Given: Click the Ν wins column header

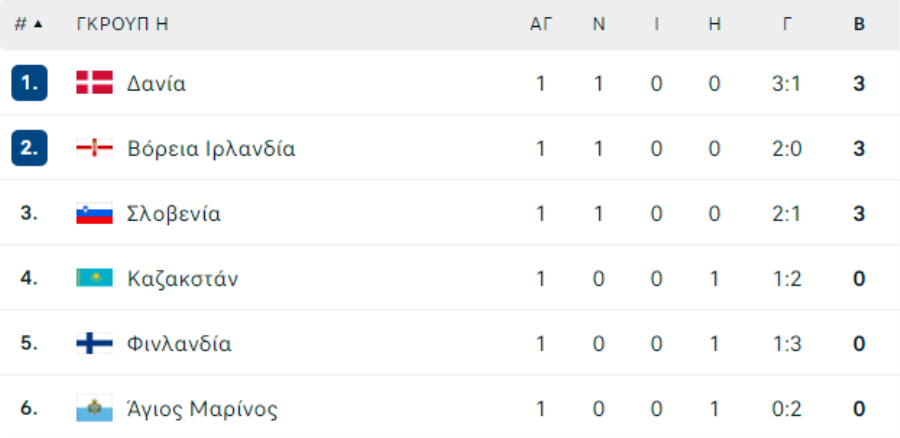Looking at the screenshot, I should tap(599, 24).
